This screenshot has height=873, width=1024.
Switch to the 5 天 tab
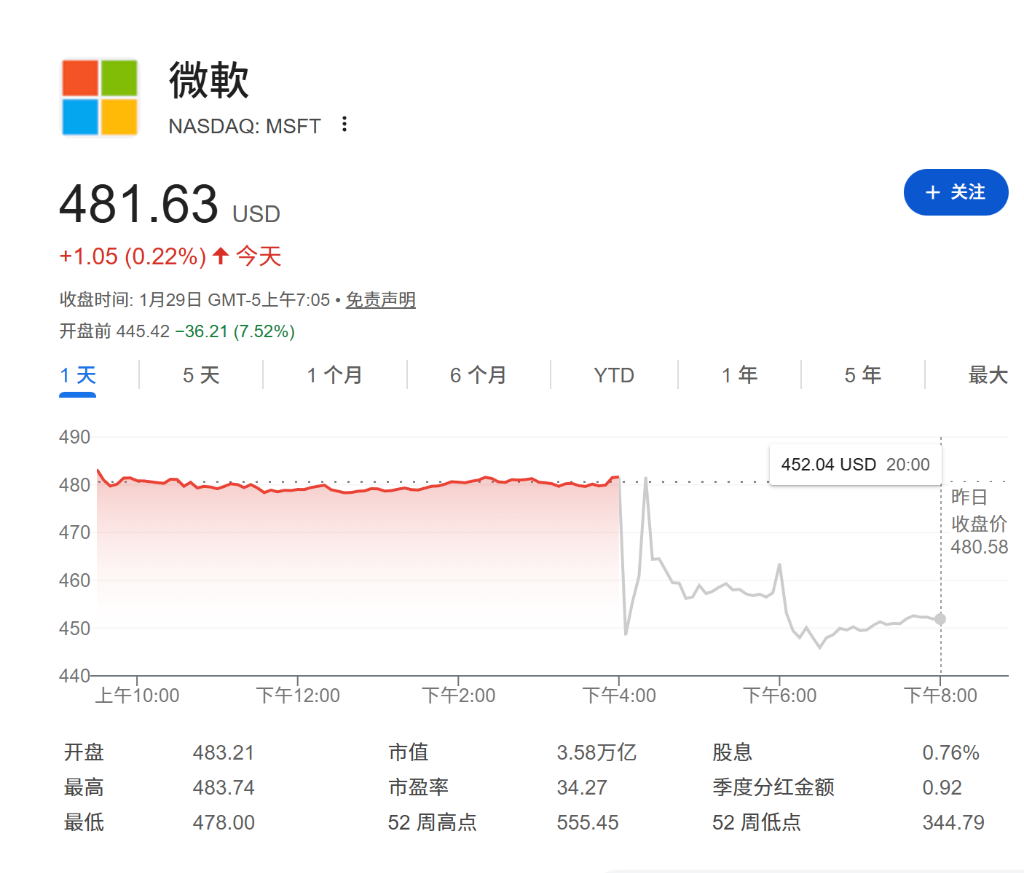pos(201,376)
